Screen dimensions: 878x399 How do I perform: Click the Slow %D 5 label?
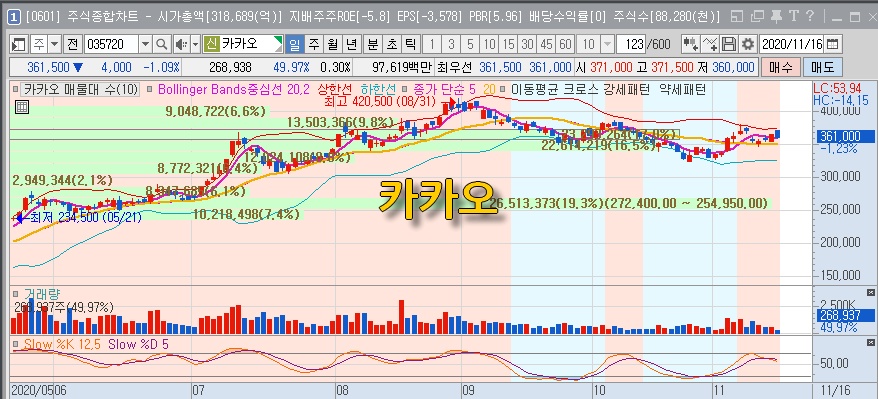click(138, 344)
